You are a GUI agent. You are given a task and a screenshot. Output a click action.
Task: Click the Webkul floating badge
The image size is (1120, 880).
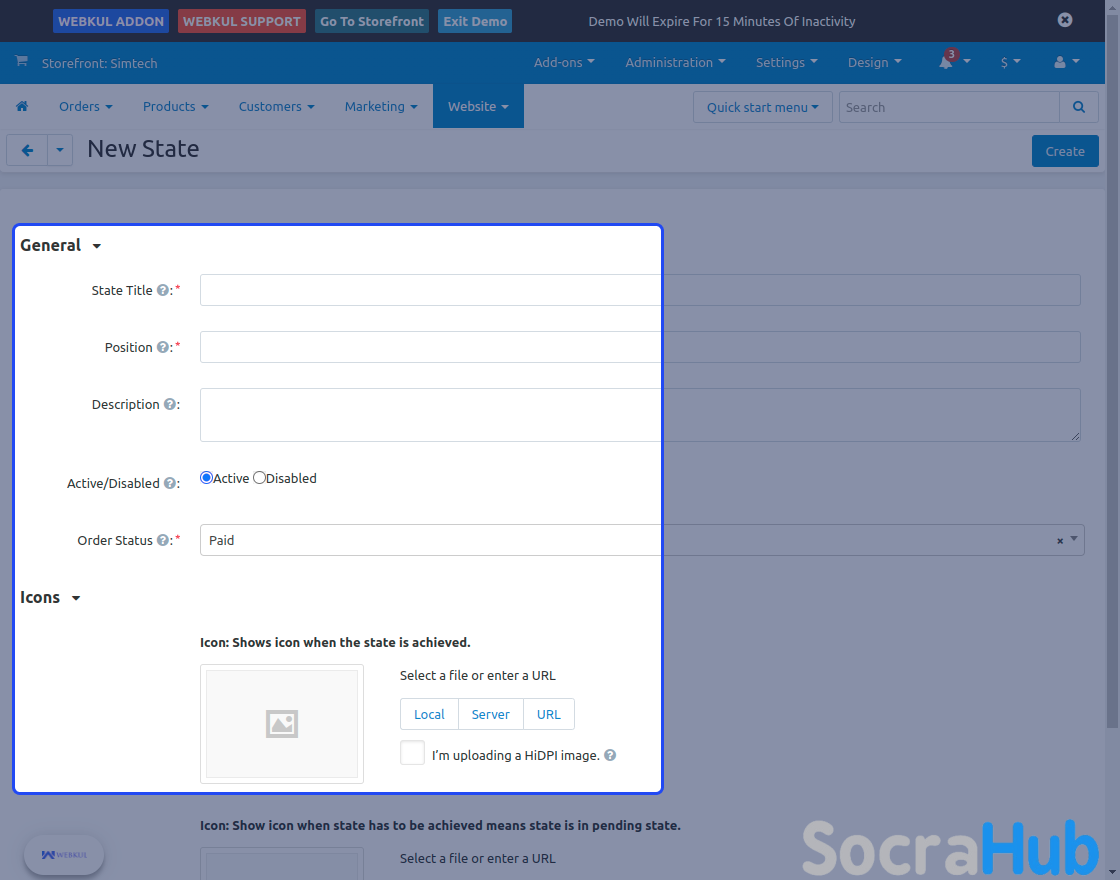coord(64,854)
